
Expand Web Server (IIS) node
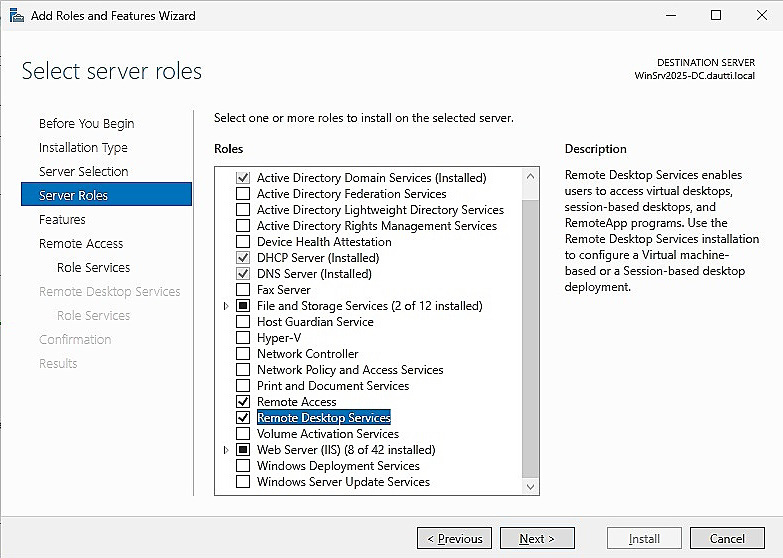(226, 450)
